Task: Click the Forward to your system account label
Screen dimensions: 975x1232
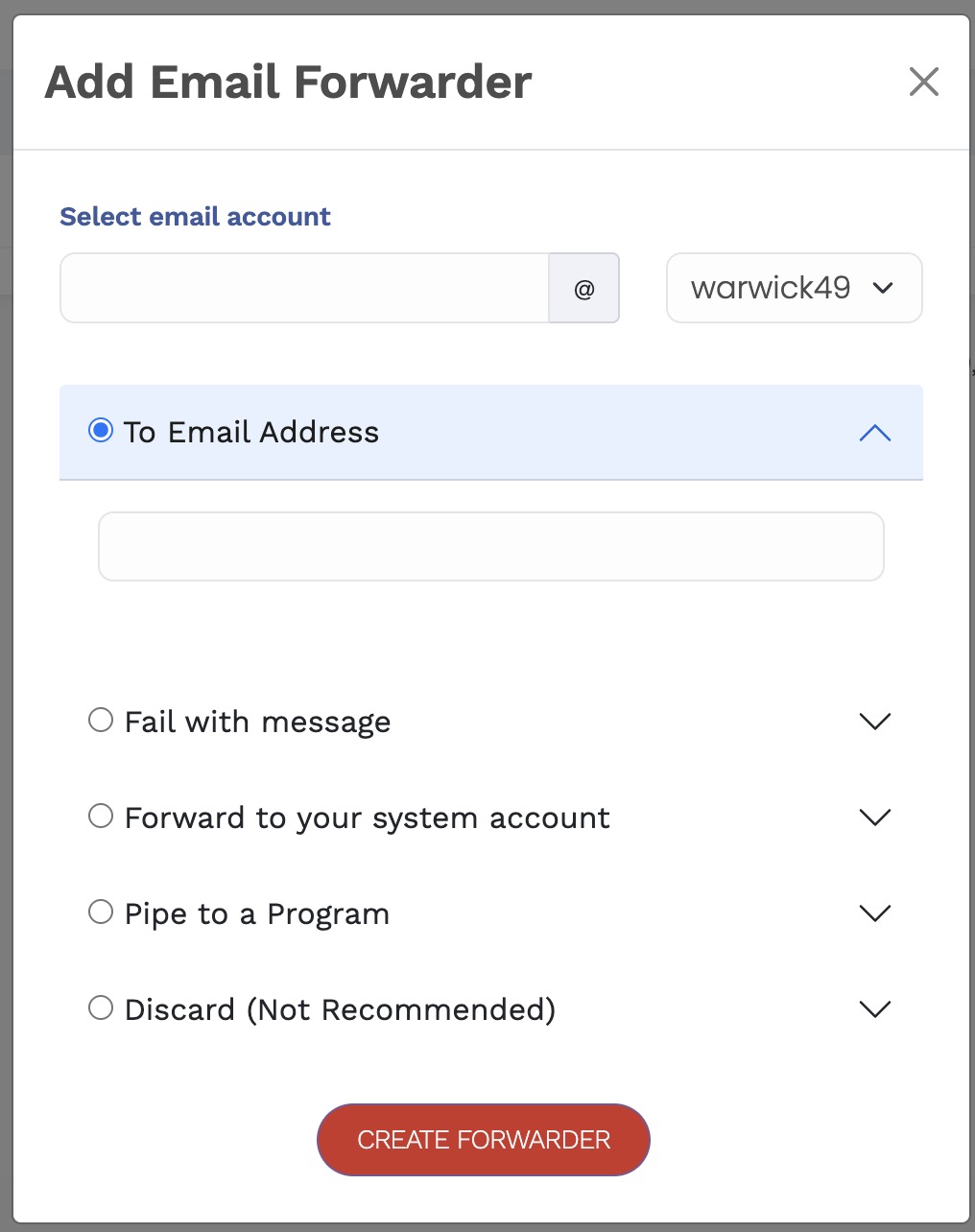Action: tap(367, 817)
